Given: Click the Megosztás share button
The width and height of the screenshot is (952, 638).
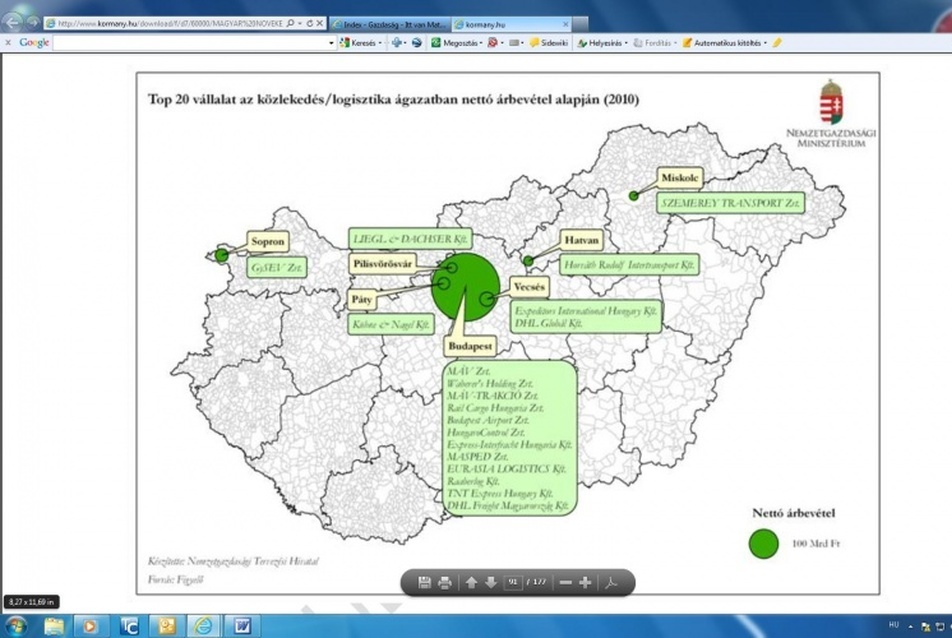Looking at the screenshot, I should coord(455,43).
